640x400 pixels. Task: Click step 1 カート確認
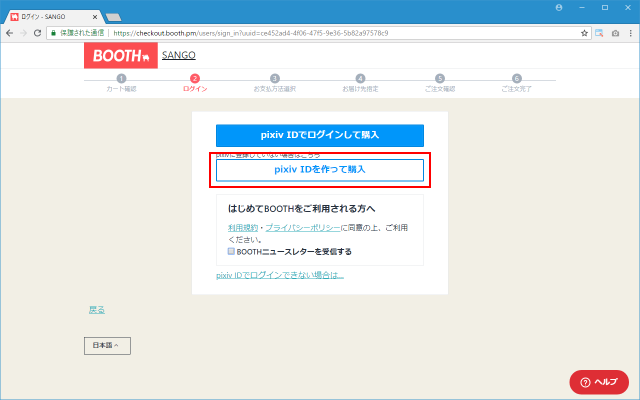tap(121, 83)
